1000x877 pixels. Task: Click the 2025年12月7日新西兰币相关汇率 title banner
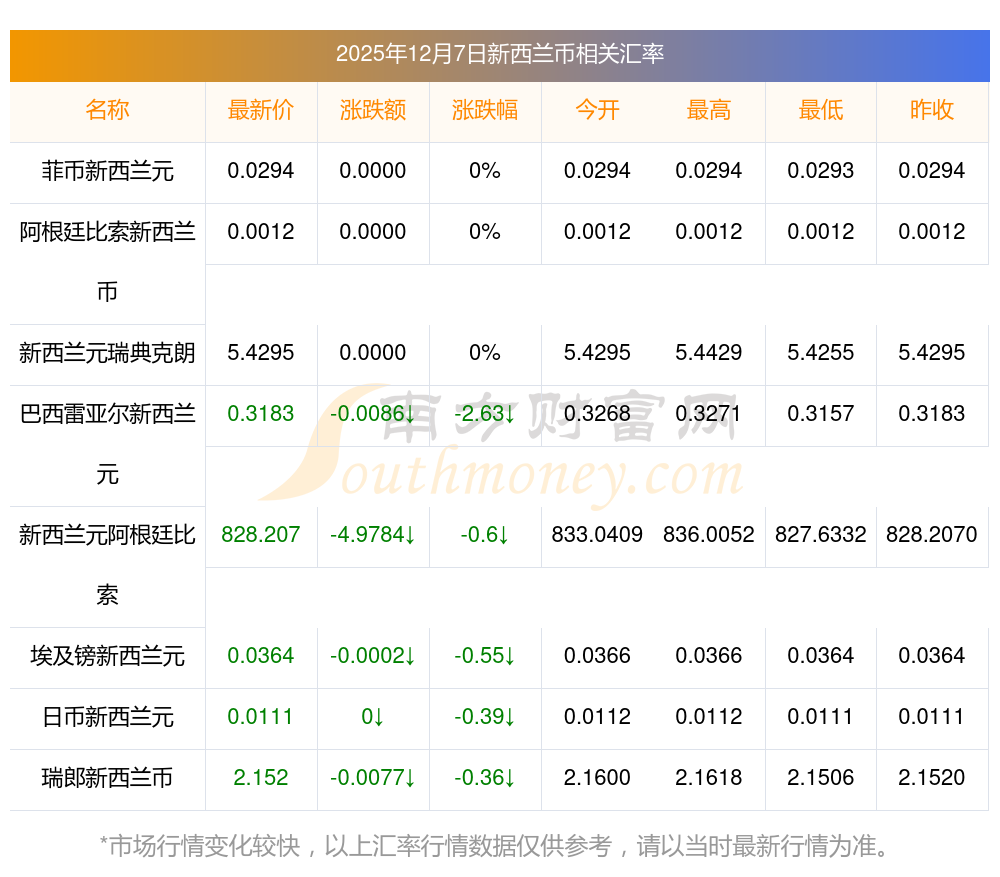[x=500, y=54]
